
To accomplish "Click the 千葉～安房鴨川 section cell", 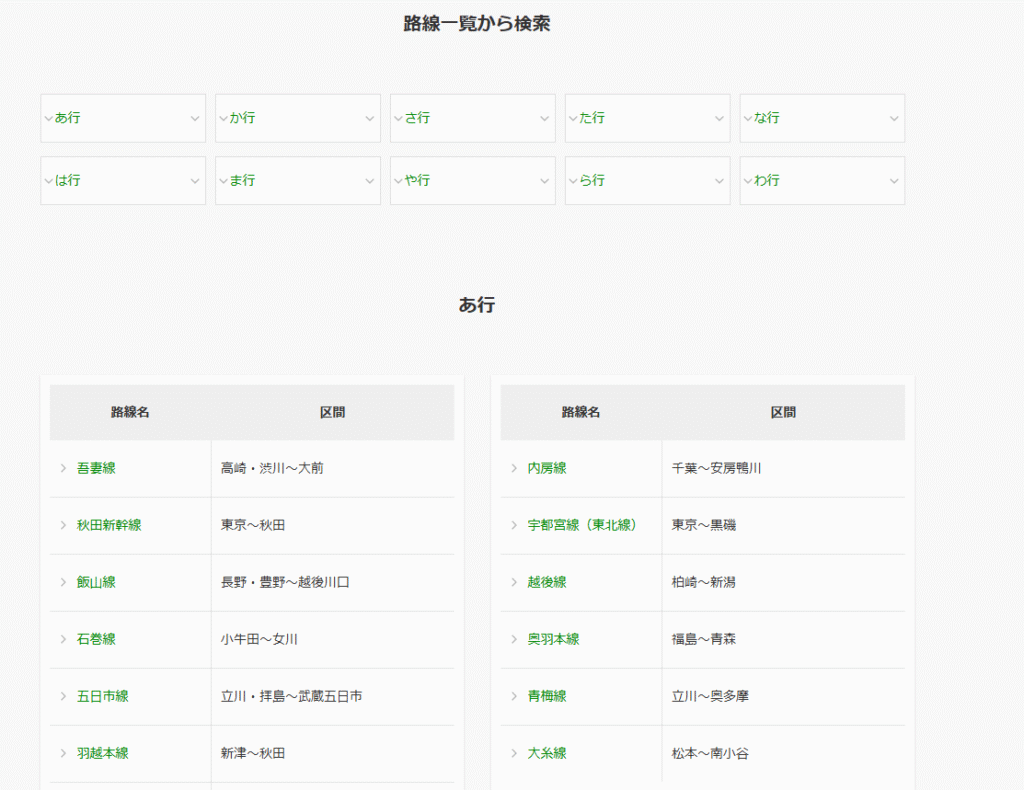I will [784, 468].
